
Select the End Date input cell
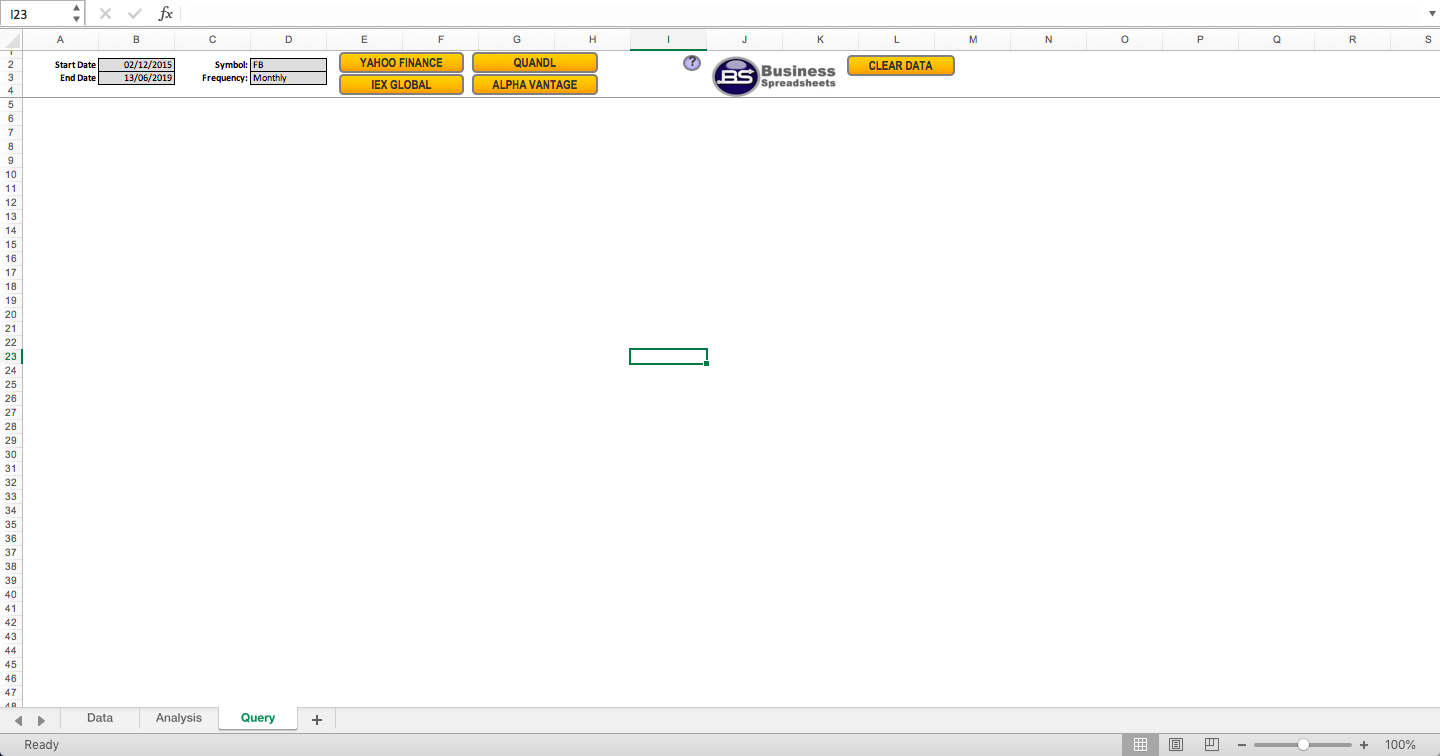click(x=136, y=77)
